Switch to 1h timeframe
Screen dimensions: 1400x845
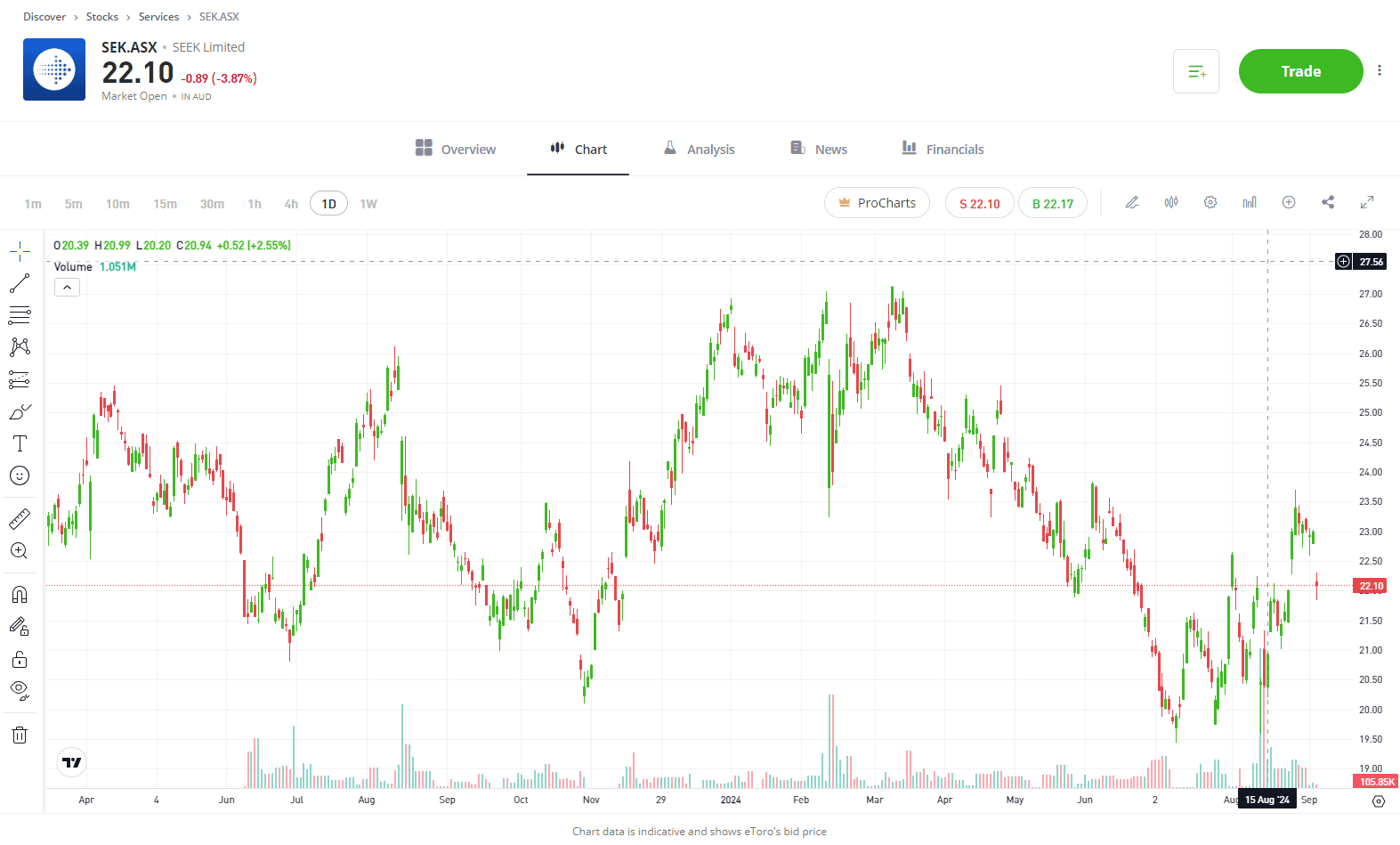(x=255, y=204)
